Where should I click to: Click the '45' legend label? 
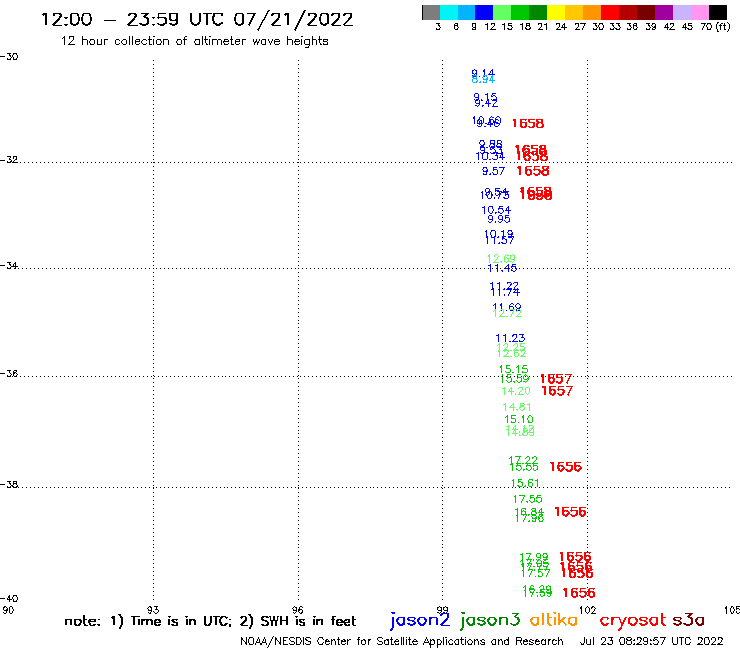click(x=687, y=27)
